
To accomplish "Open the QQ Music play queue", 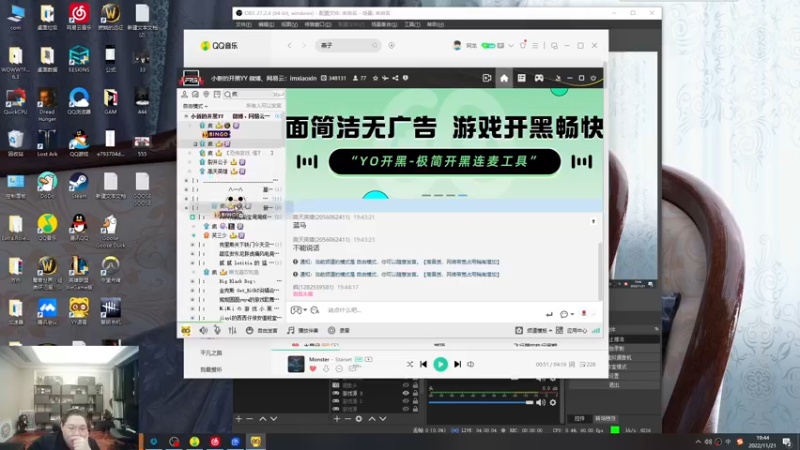I will tap(588, 364).
